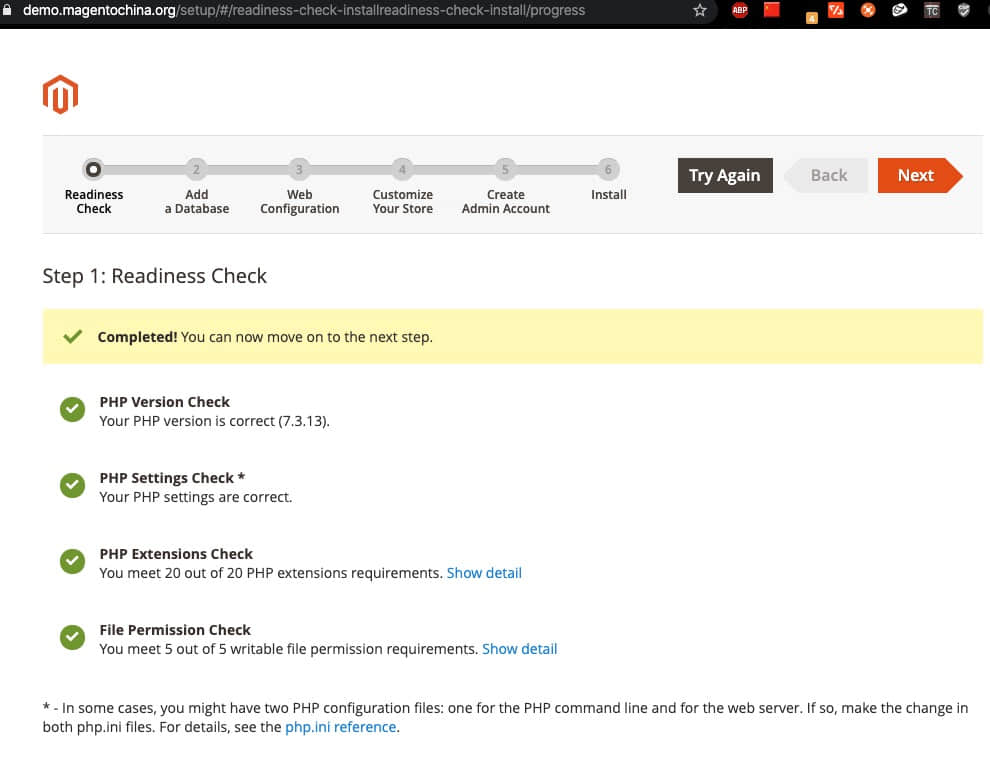Click 'Your PHP settings are correct.' text
Screen dimensions: 990x776
[196, 497]
